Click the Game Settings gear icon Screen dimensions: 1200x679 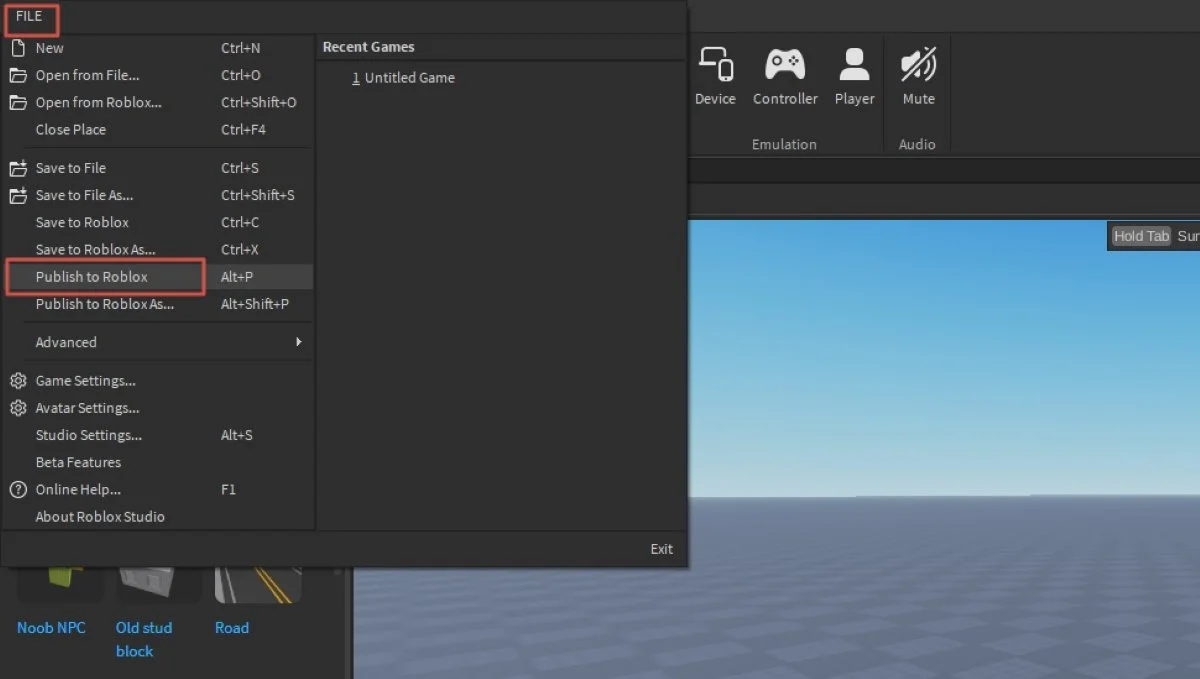[18, 381]
